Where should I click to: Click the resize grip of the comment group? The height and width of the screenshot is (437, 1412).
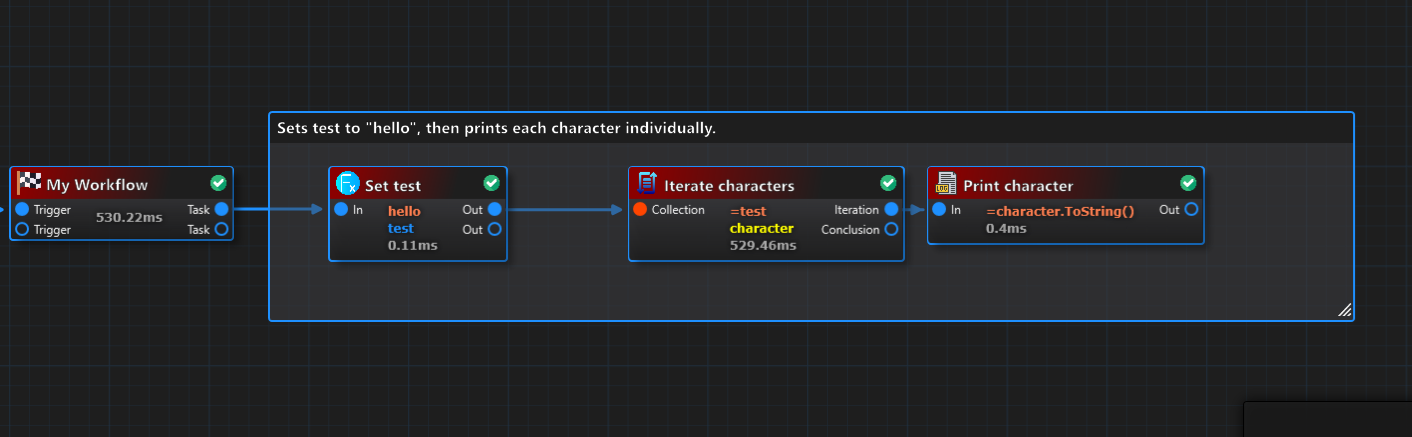click(1345, 311)
